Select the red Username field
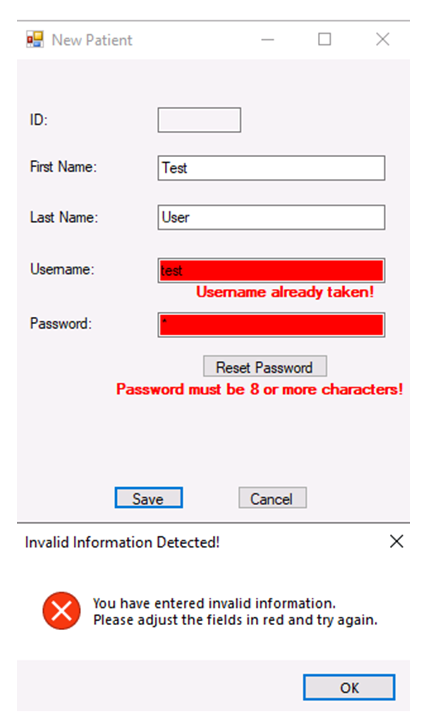The width and height of the screenshot is (426, 727). click(x=271, y=270)
